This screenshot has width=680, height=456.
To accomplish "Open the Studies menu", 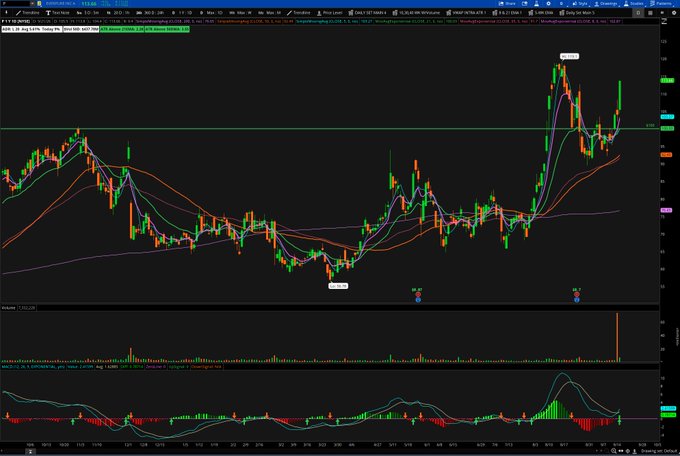I will click(634, 3).
